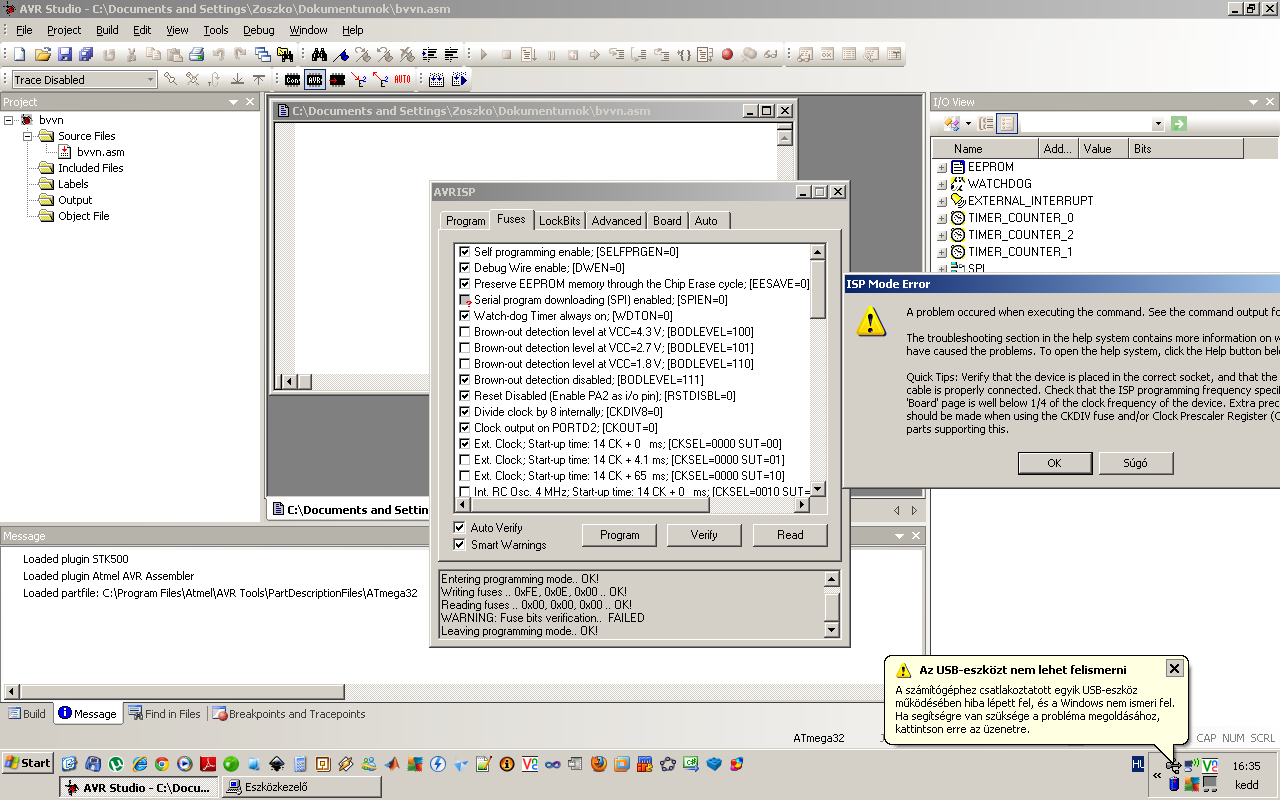Switch to the Find in Files tab
Screen dimensions: 1280x800
point(164,714)
